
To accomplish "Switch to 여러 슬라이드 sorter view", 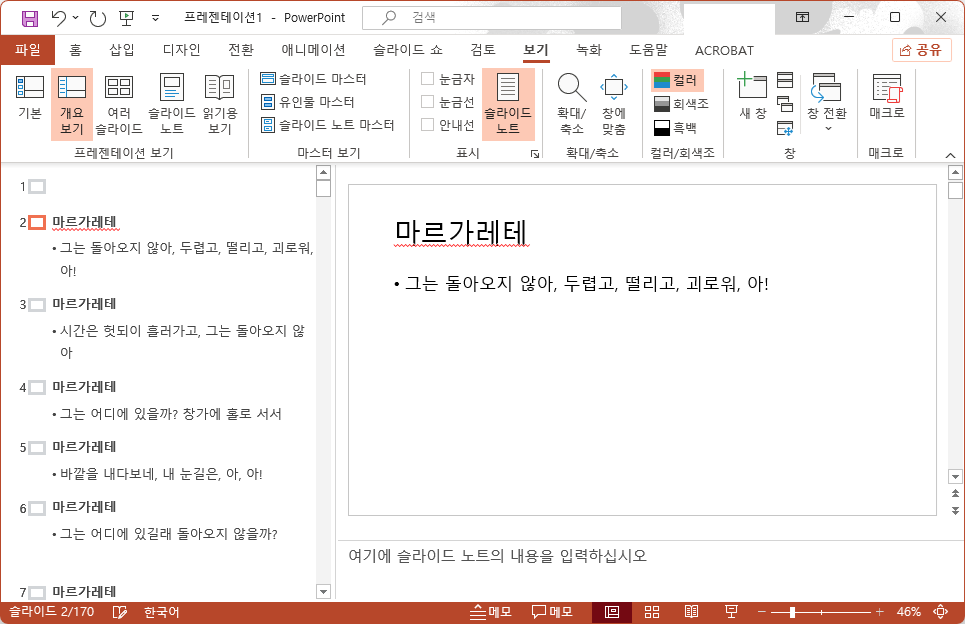I will 119,103.
